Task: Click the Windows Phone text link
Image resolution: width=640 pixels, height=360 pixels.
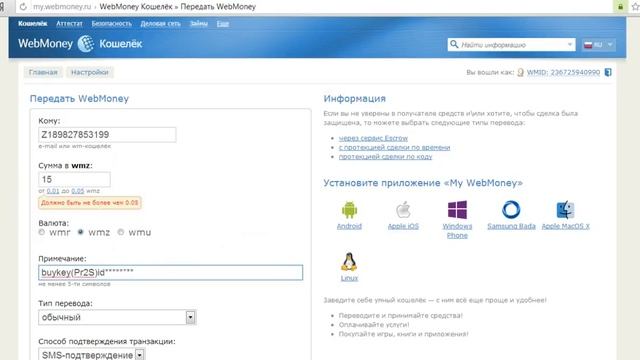Action: tap(457, 231)
